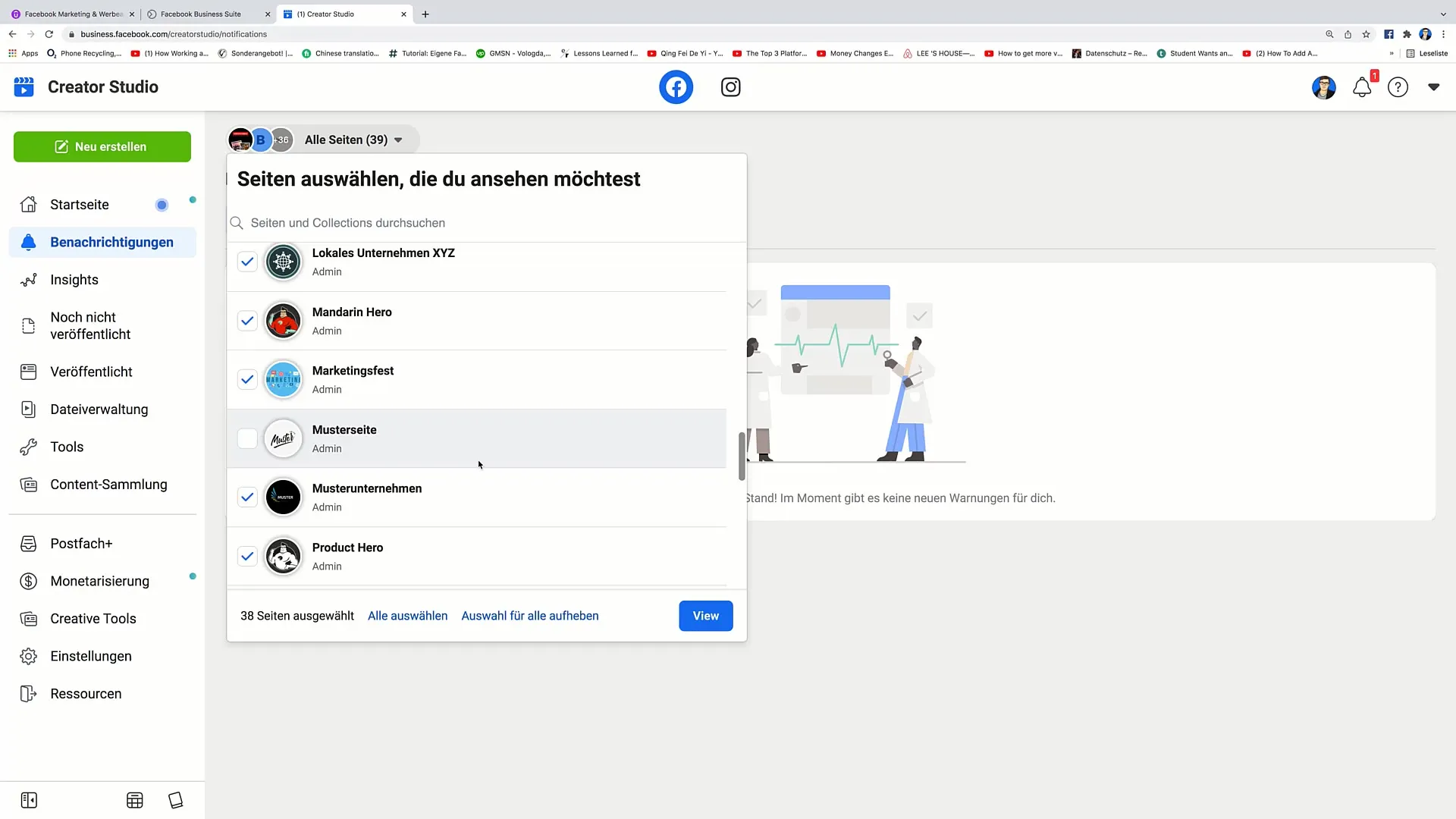Viewport: 1456px width, 819px height.
Task: Click the page list scrollbar thumb
Action: click(742, 456)
